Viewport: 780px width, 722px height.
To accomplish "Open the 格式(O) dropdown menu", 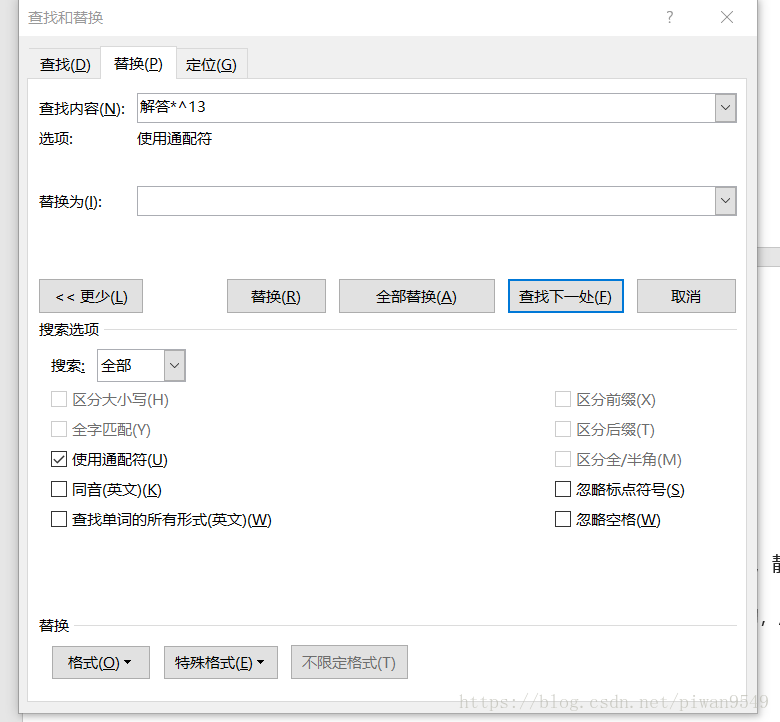I will (100, 662).
